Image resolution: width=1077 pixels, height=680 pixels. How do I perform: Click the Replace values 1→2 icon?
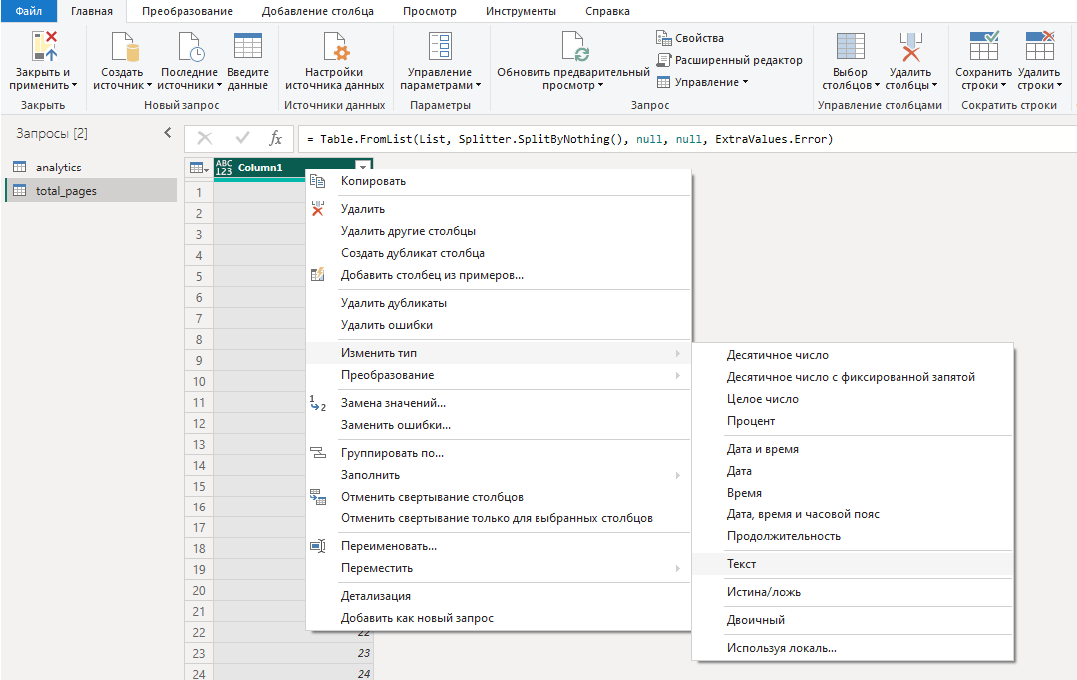click(317, 403)
